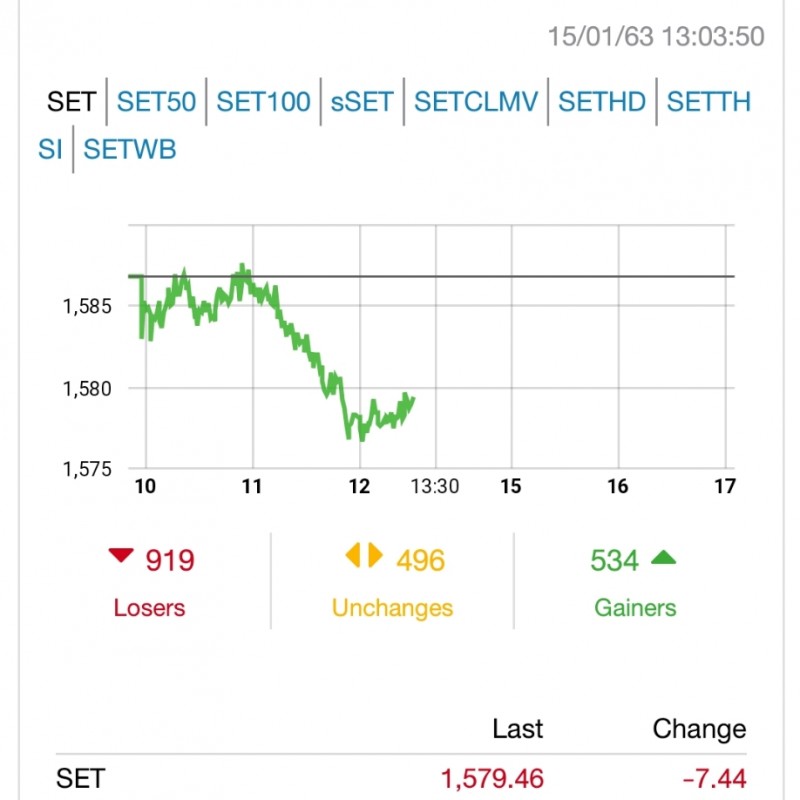Click the yellow Unchanges double-arrow icon

pyautogui.click(x=364, y=556)
